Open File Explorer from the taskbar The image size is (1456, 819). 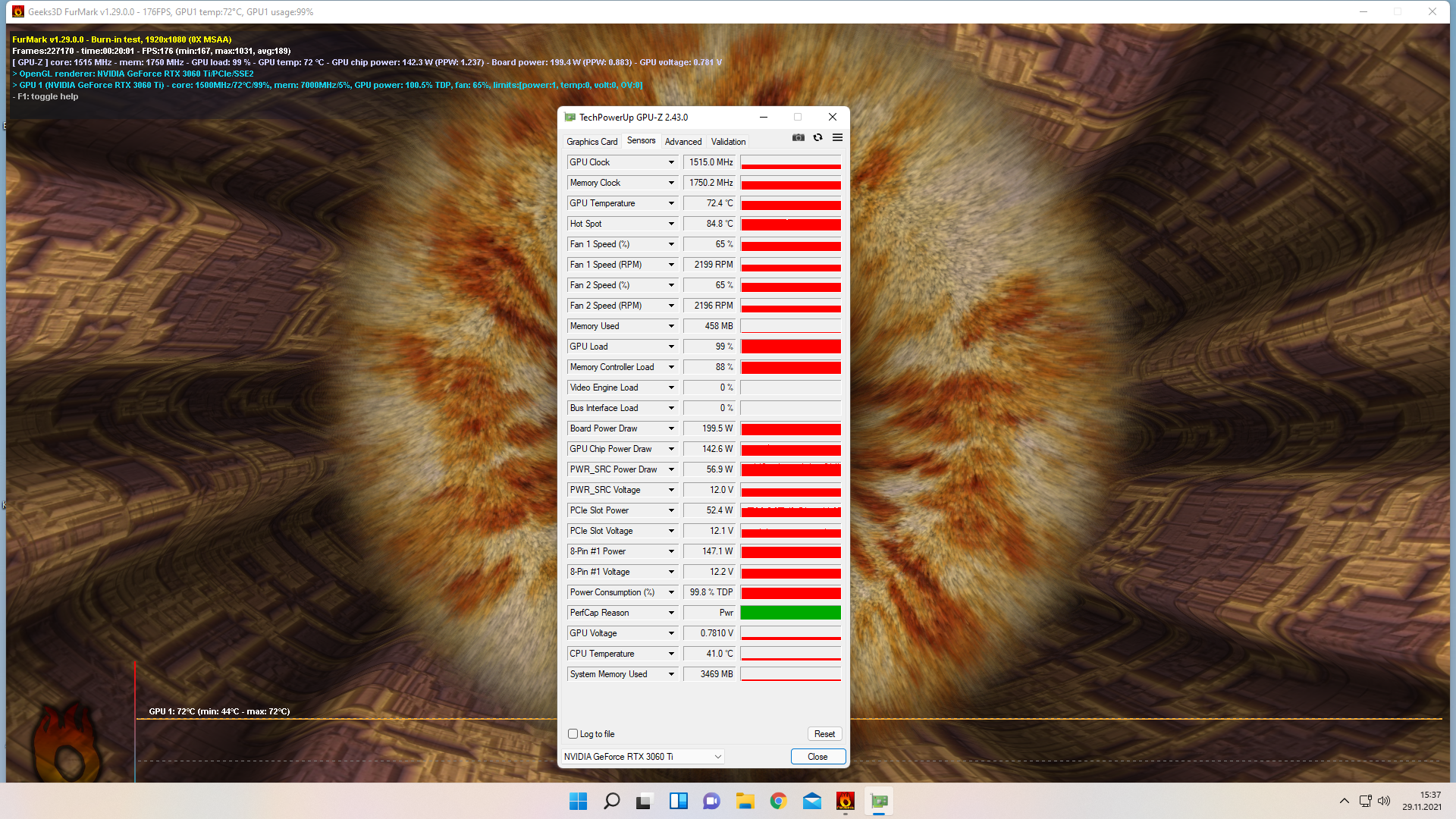pos(745,801)
